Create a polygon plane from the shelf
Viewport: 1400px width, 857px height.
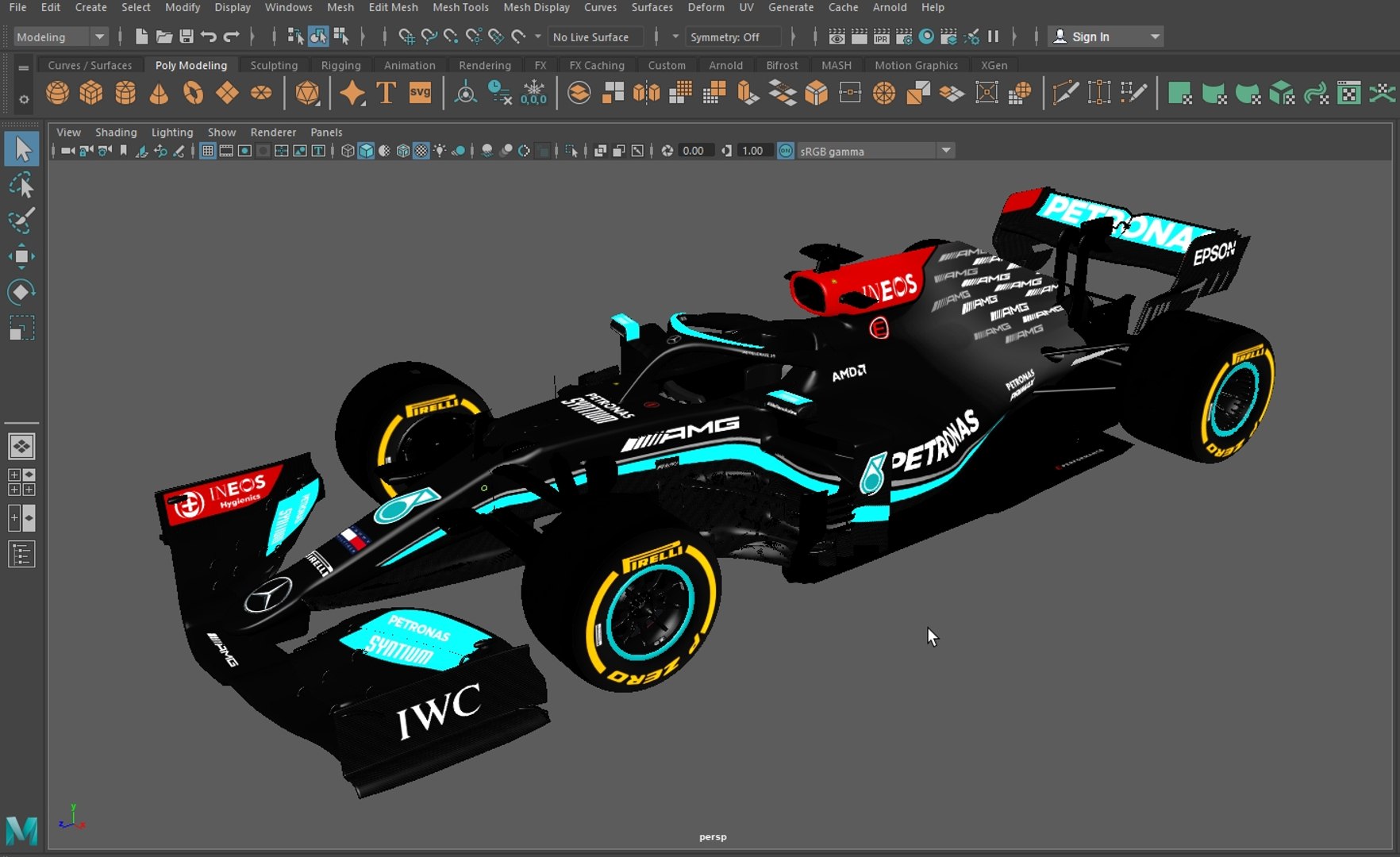tap(227, 94)
